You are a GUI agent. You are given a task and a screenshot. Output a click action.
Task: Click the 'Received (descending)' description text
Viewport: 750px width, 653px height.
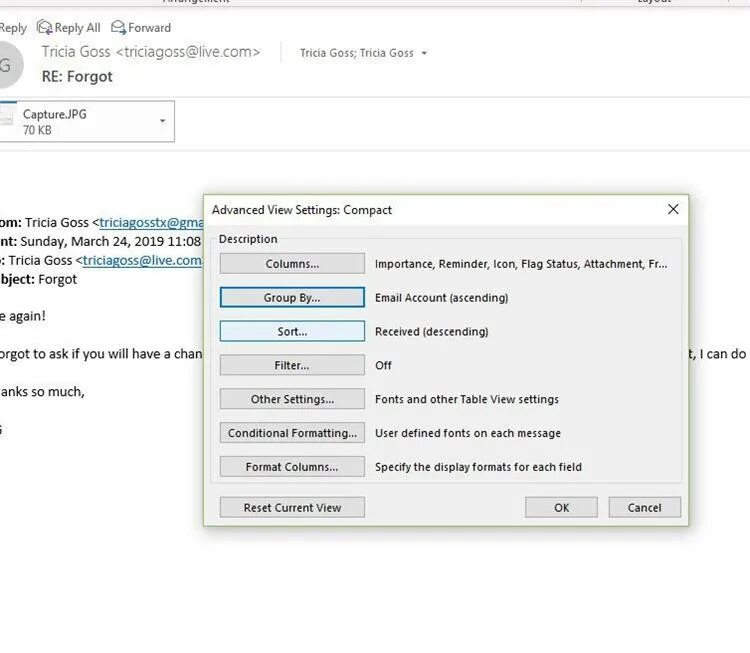(431, 332)
